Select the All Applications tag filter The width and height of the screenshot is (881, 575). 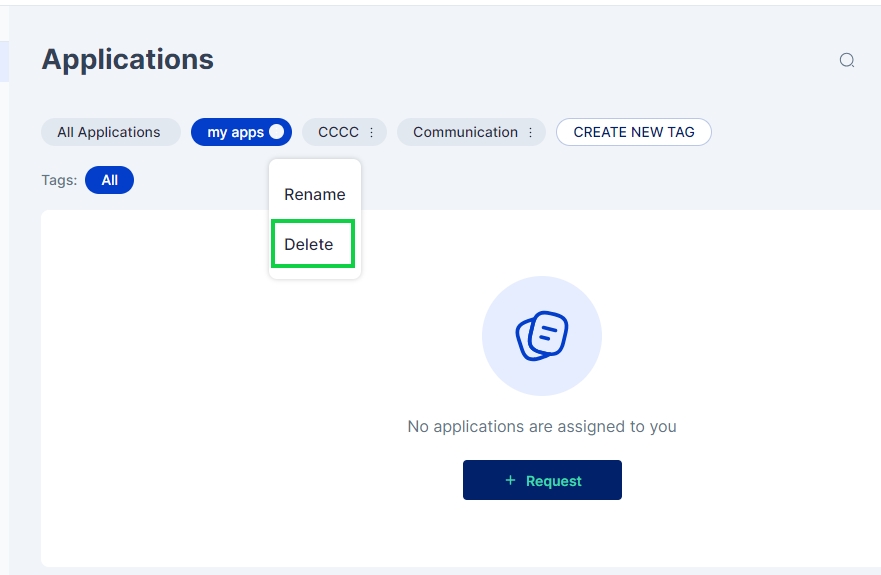(x=109, y=132)
